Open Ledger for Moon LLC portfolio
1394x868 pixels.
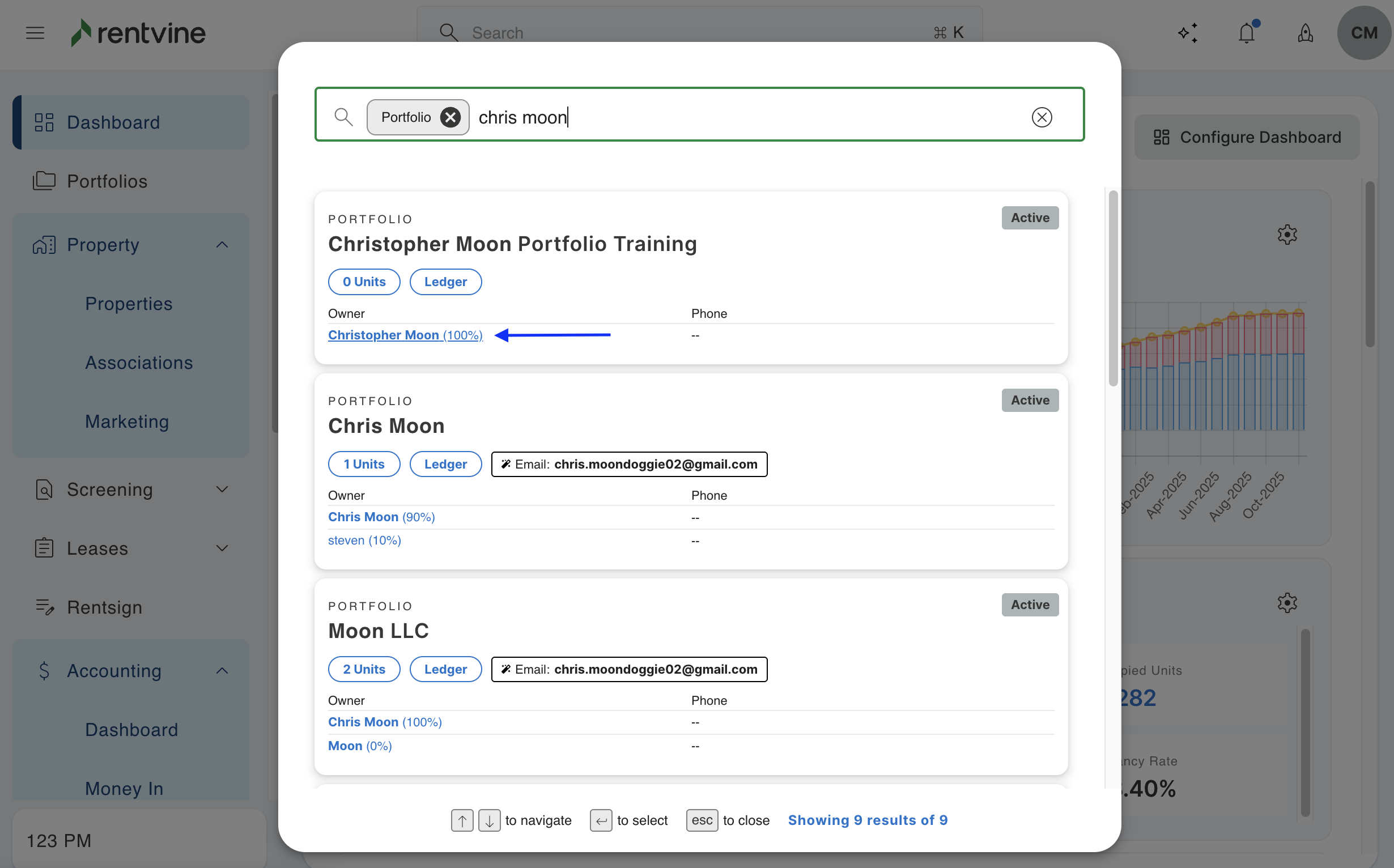click(445, 669)
